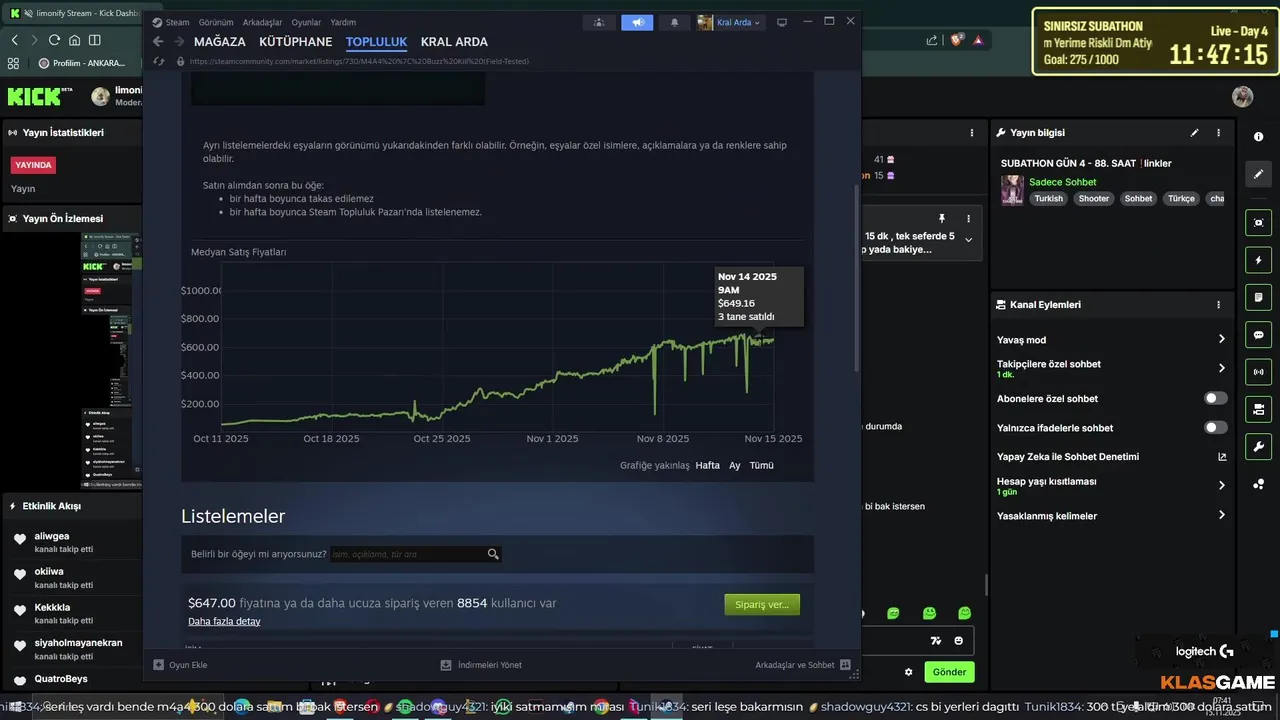The height and width of the screenshot is (720, 1280).
Task: Switch to TOPLULUK tab
Action: [x=377, y=42]
